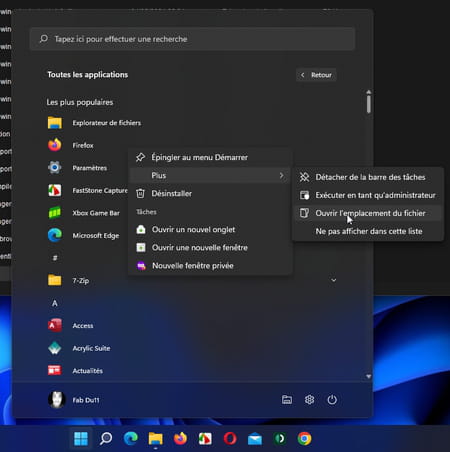Open Edge from the taskbar

131,438
